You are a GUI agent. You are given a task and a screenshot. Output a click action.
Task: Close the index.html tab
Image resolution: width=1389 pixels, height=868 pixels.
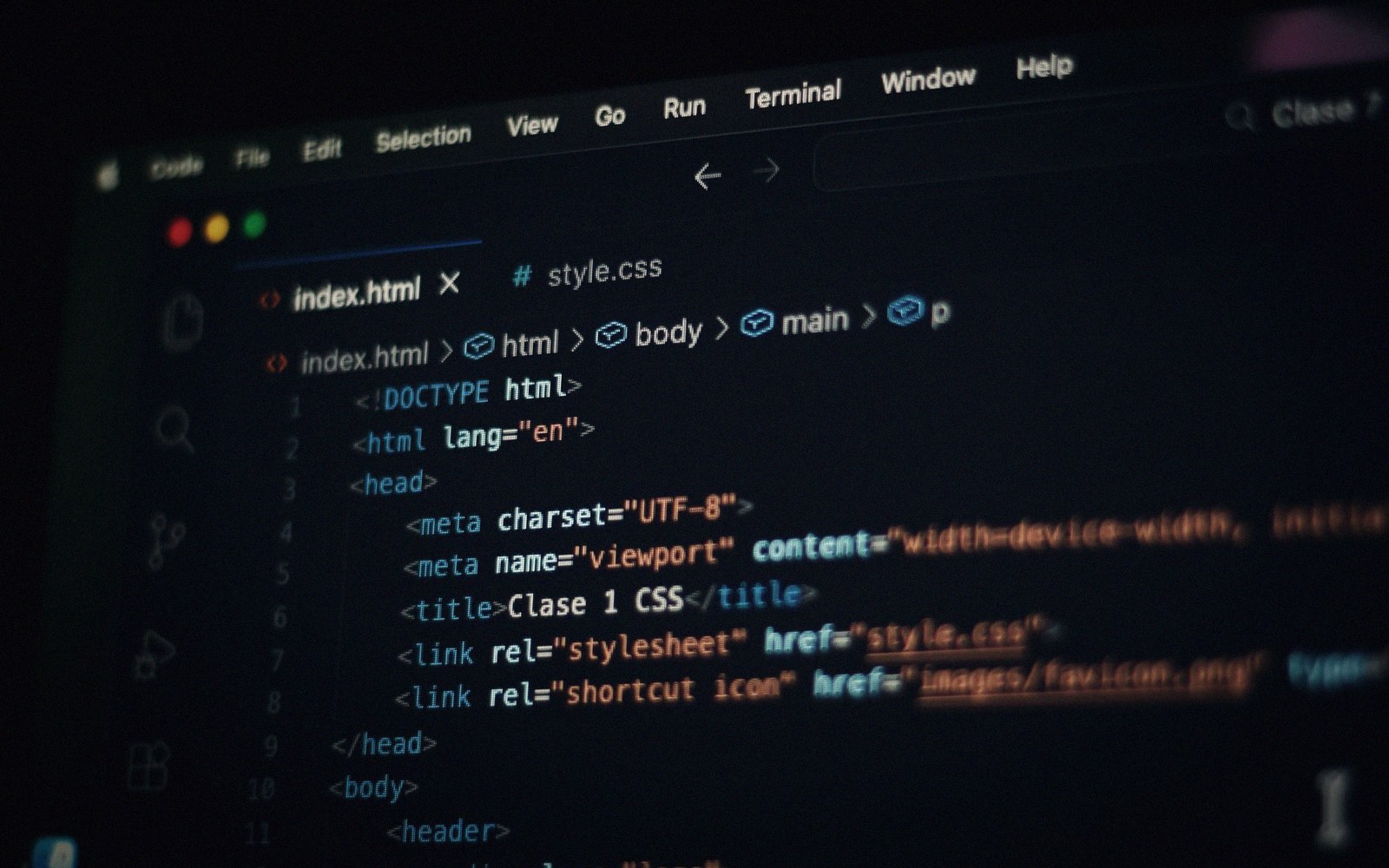449,284
